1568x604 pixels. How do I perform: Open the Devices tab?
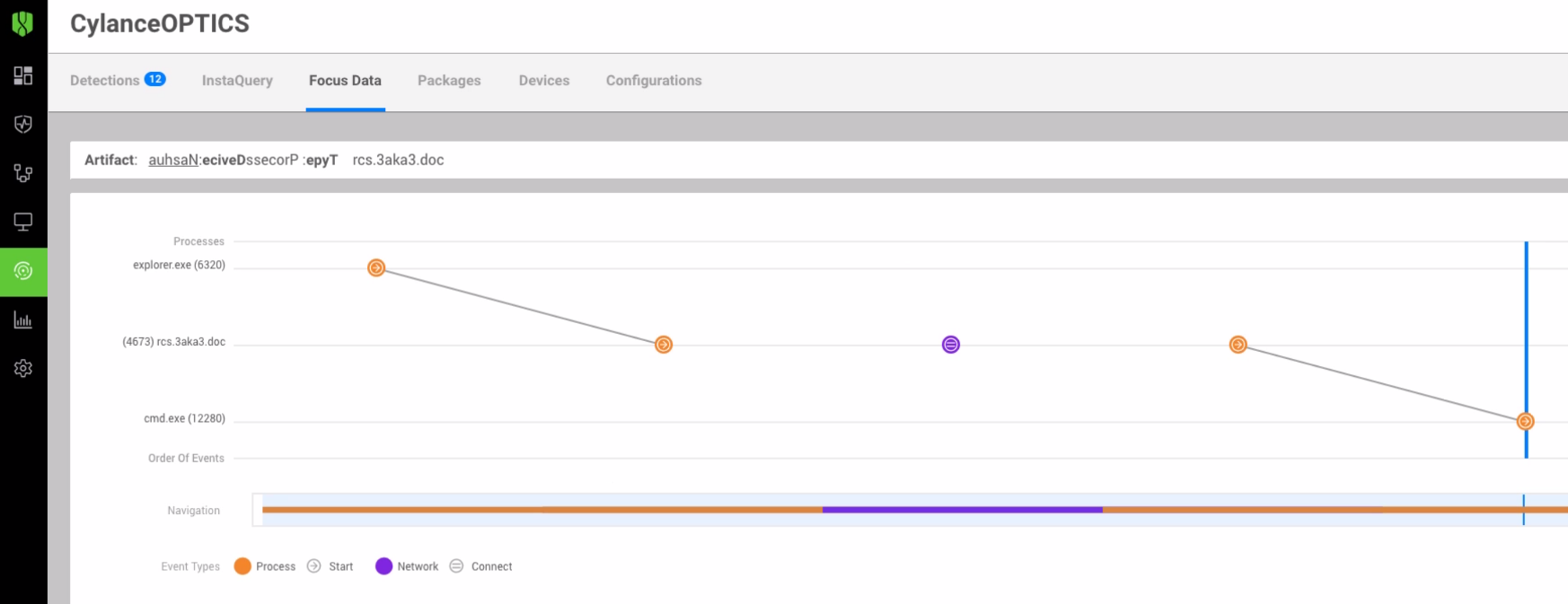click(544, 80)
